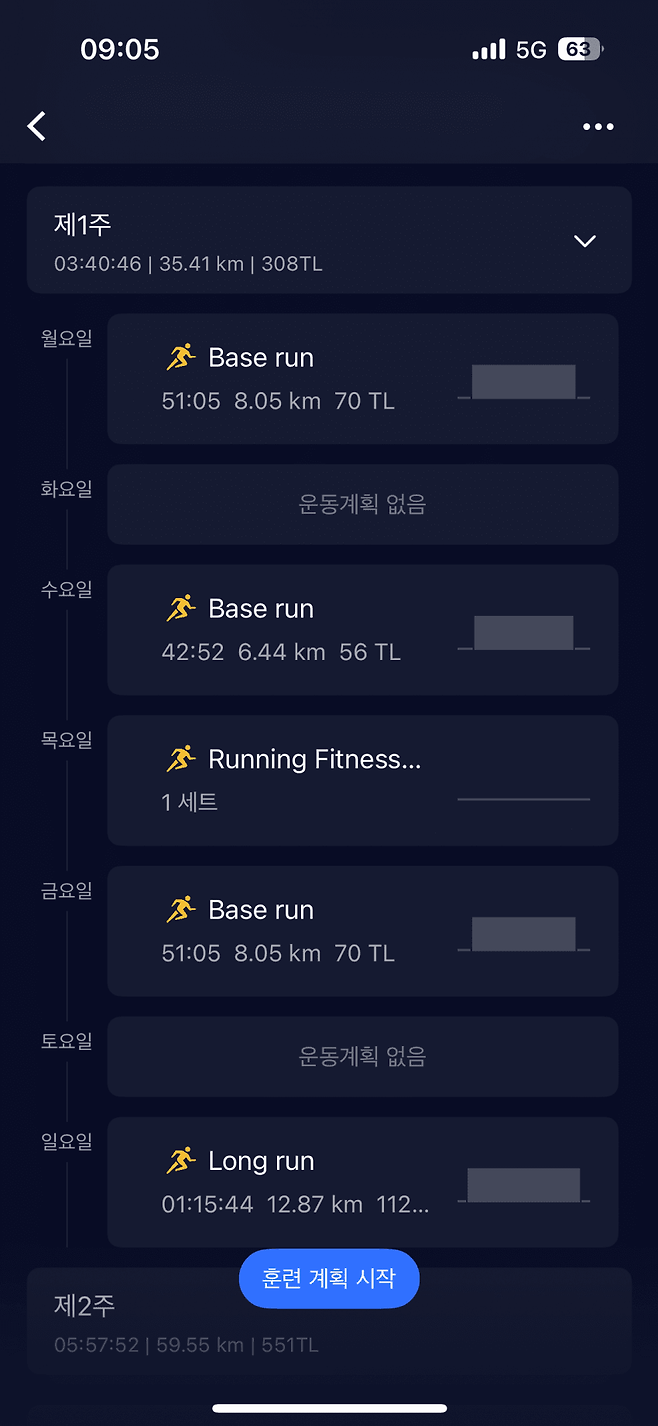Tap the back arrow icon
Viewport: 658px width, 1426px height.
37,126
